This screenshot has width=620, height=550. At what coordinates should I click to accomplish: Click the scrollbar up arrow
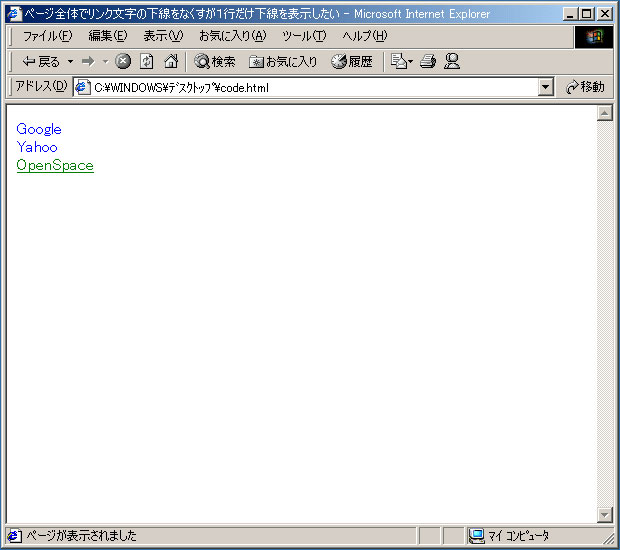click(605, 113)
